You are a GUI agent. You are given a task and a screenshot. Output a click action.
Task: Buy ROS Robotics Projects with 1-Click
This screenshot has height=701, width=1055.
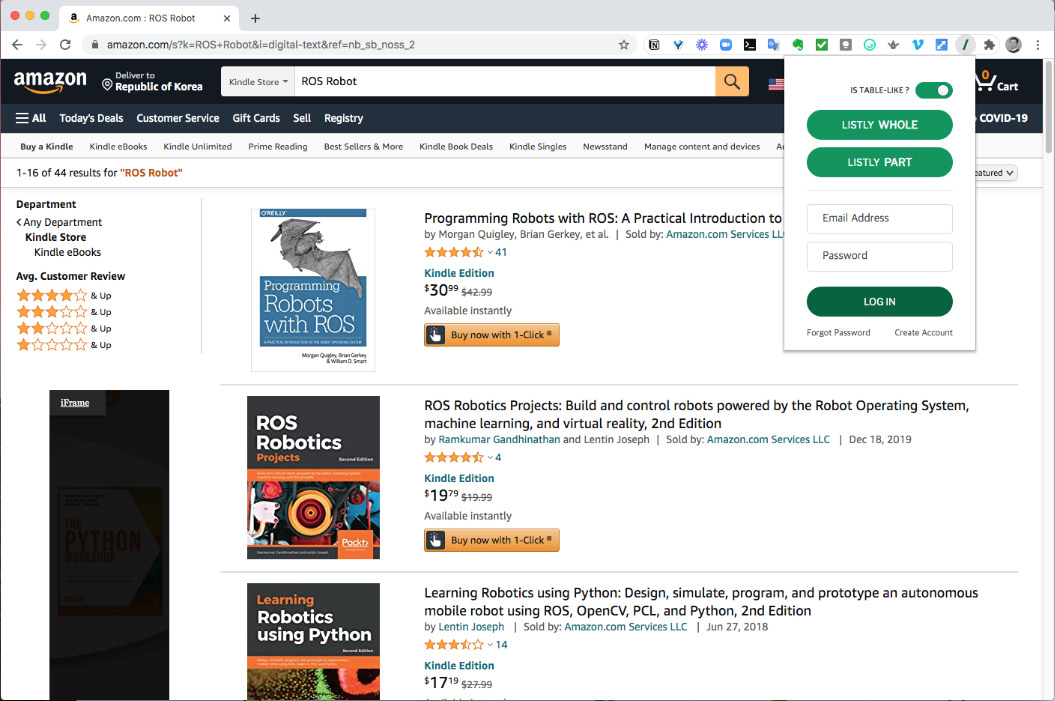pos(492,540)
